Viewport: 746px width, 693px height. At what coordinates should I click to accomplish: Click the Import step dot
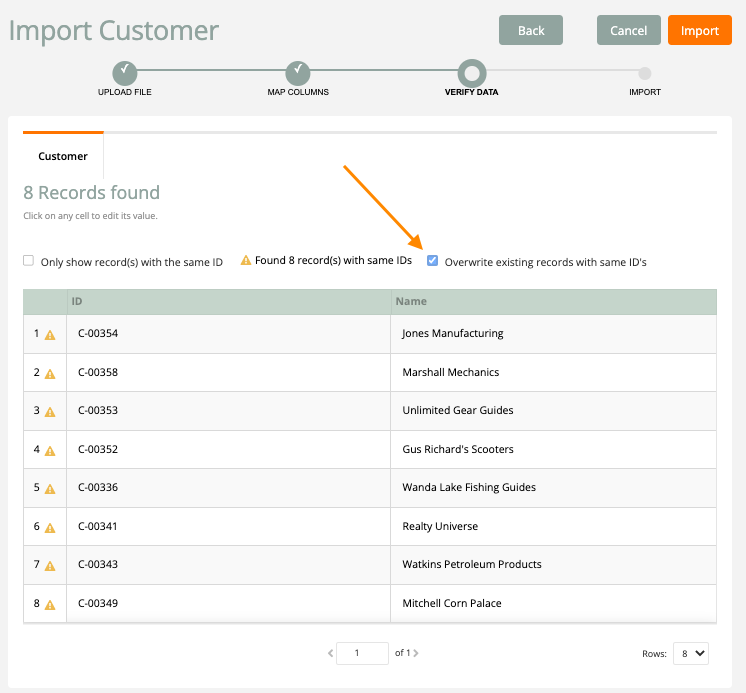(645, 73)
